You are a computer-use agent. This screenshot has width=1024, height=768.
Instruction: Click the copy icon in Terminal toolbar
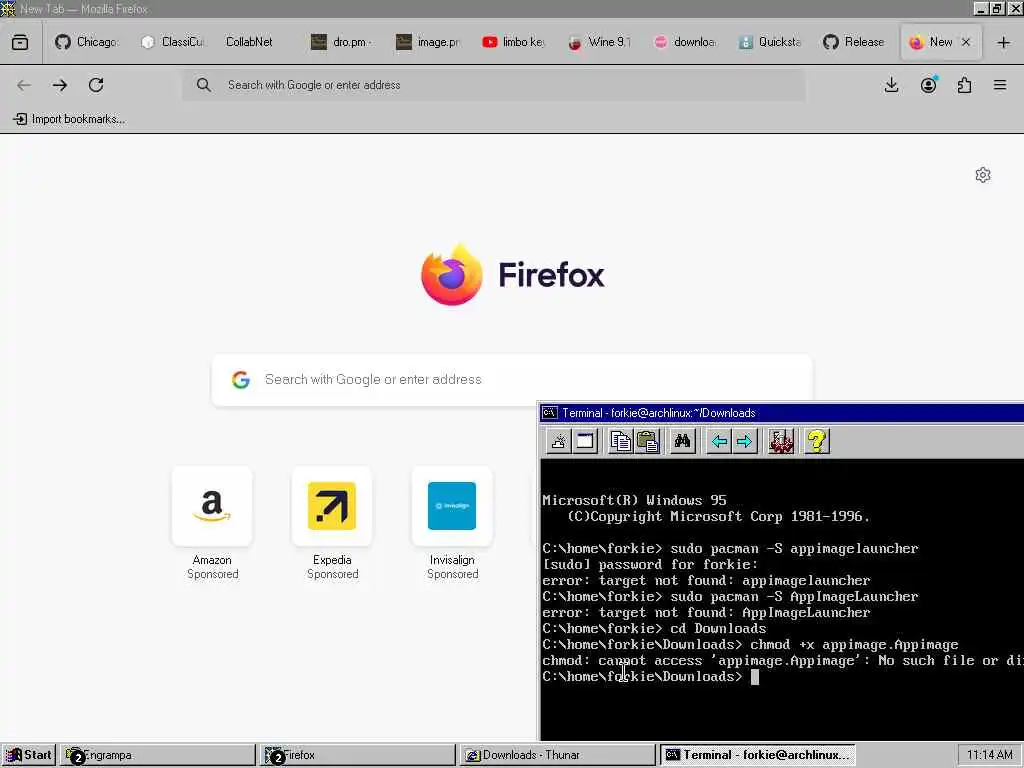[620, 441]
